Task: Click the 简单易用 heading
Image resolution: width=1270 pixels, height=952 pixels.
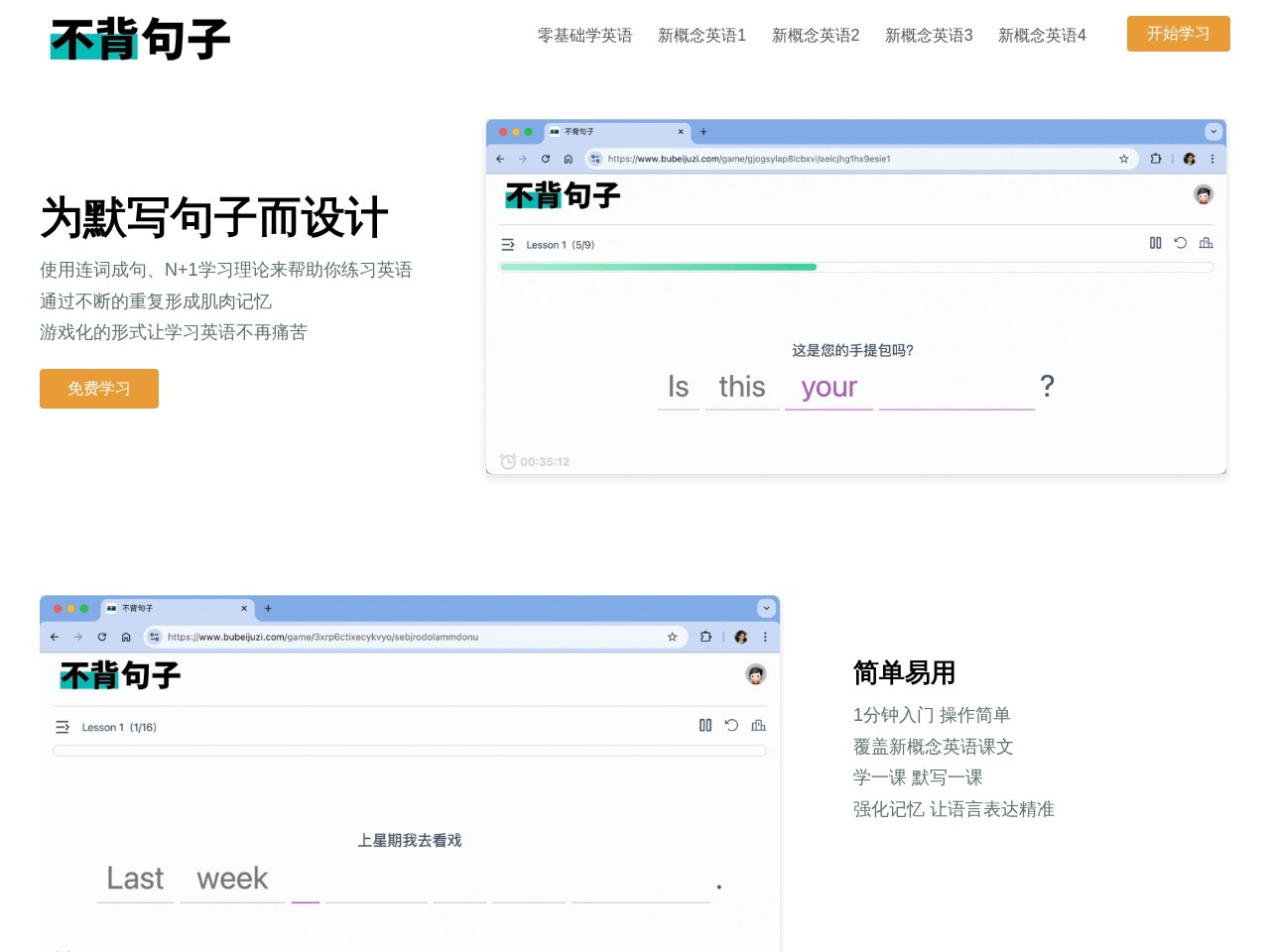Action: pyautogui.click(x=904, y=673)
